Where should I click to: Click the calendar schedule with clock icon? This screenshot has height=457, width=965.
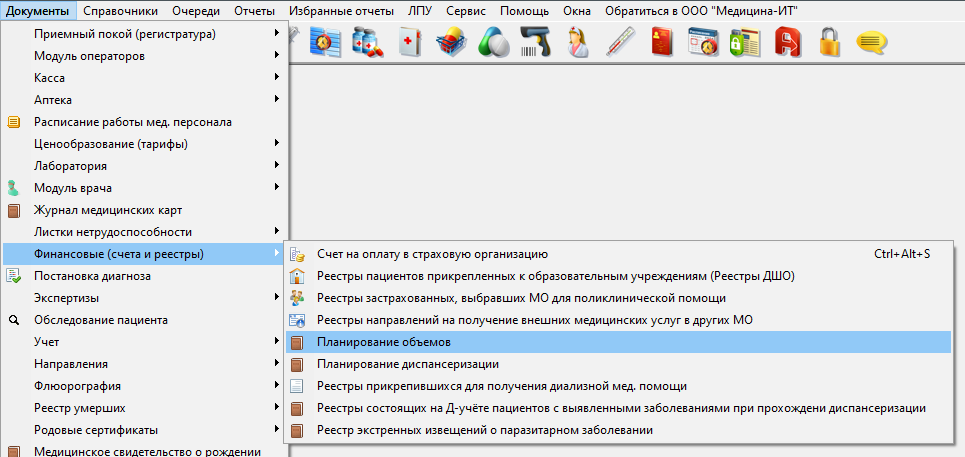click(703, 43)
